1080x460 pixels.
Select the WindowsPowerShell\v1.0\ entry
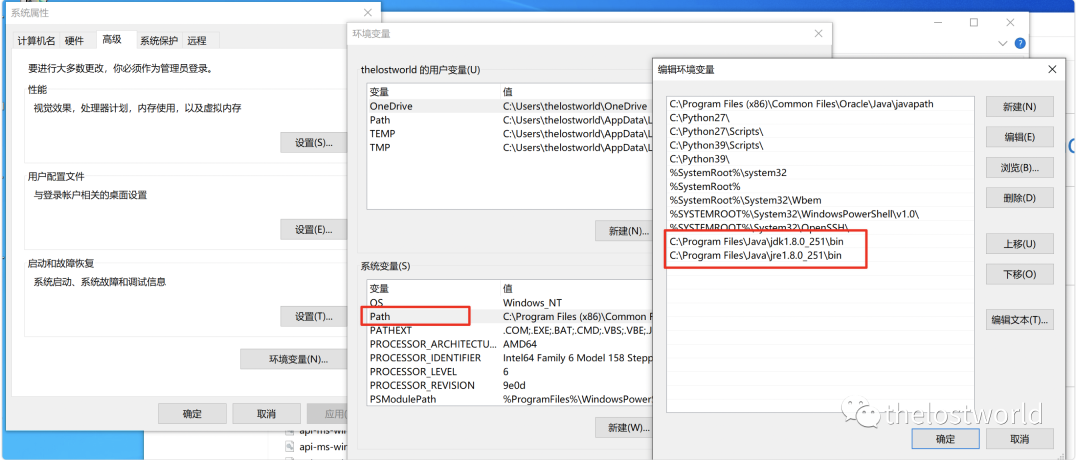[x=820, y=214]
